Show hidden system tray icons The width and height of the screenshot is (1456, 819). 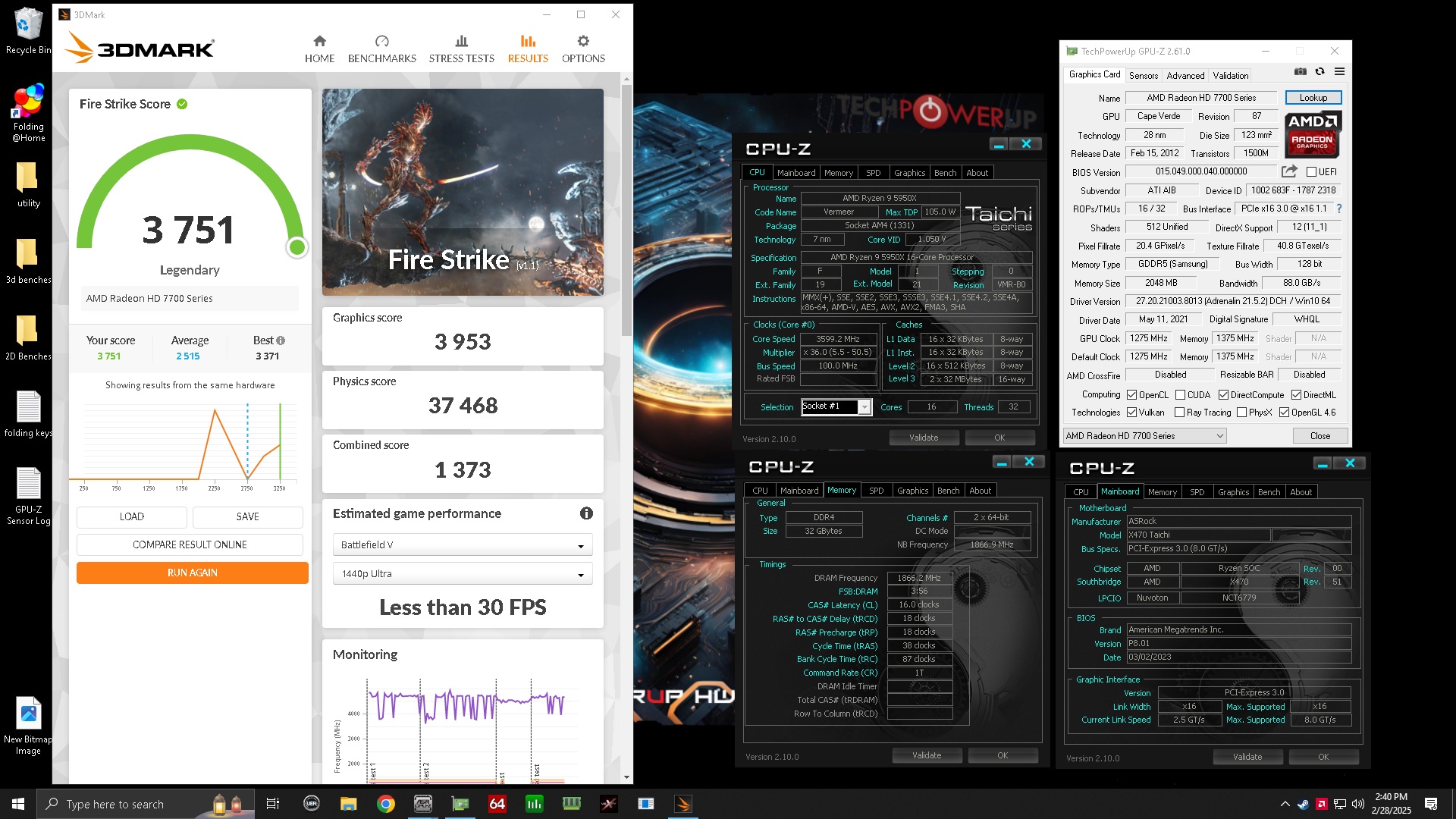tap(1285, 804)
